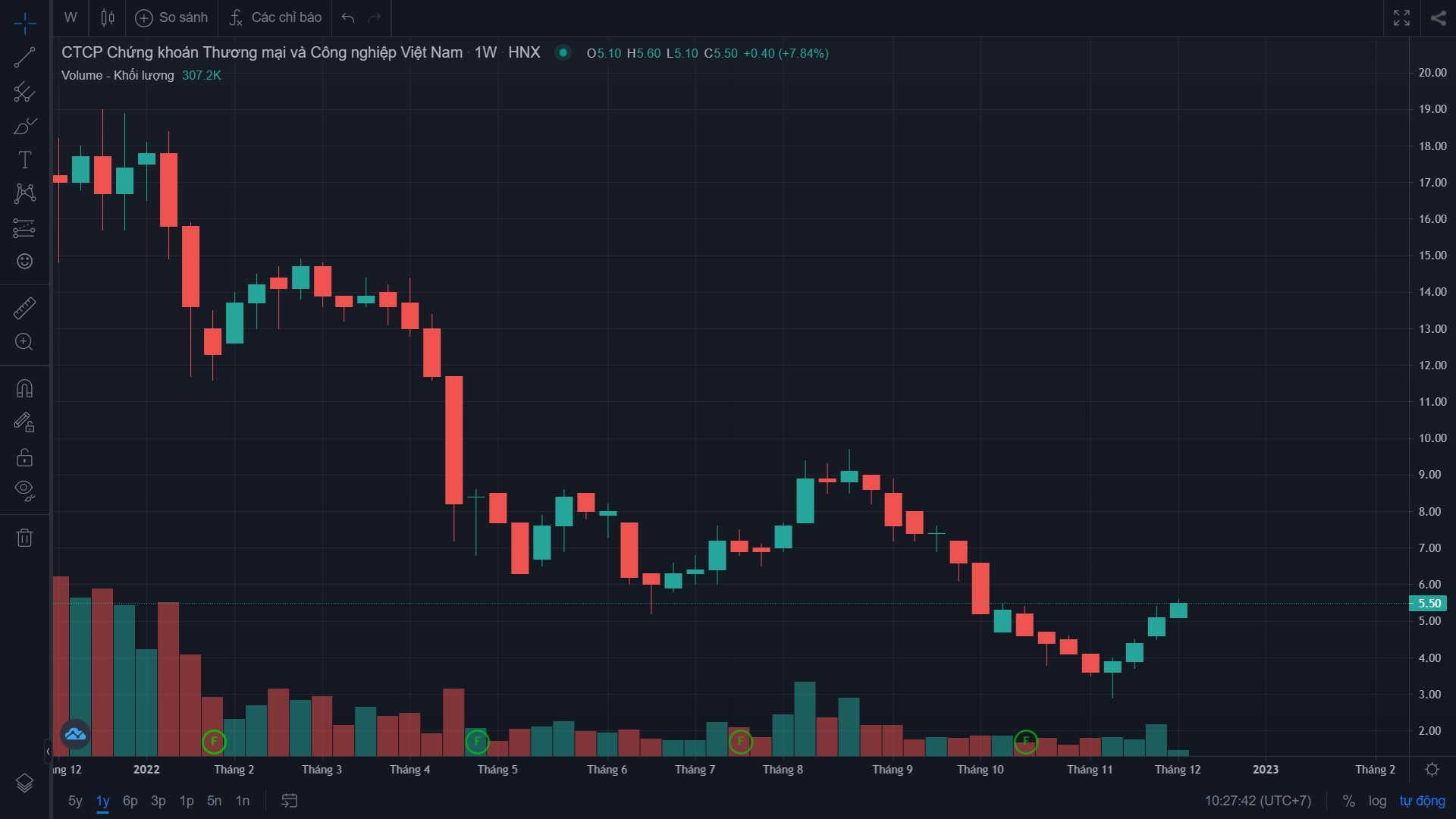
Task: Toggle magnet mode for drawings
Action: 24,388
